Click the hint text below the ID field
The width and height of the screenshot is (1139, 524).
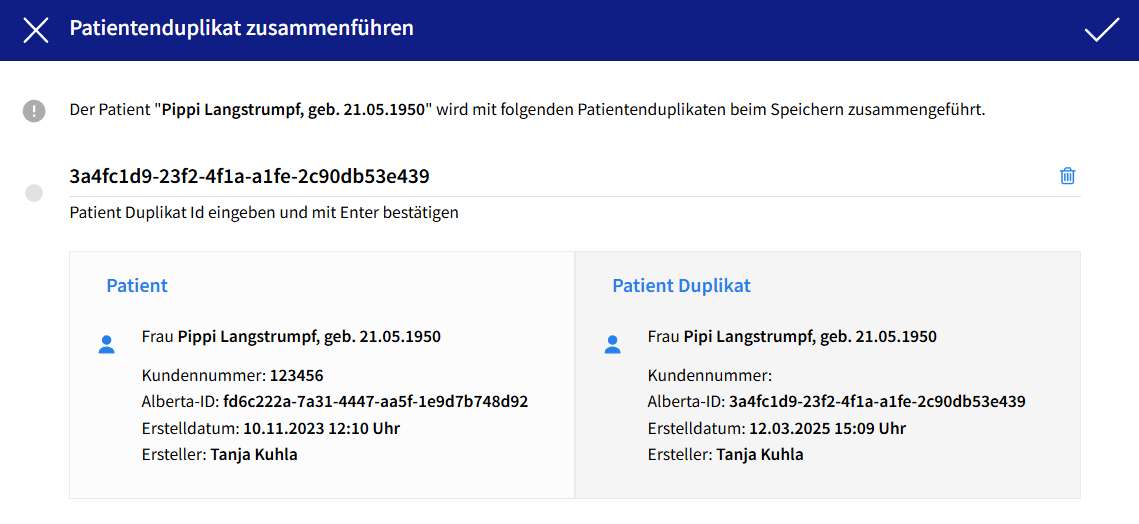264,213
